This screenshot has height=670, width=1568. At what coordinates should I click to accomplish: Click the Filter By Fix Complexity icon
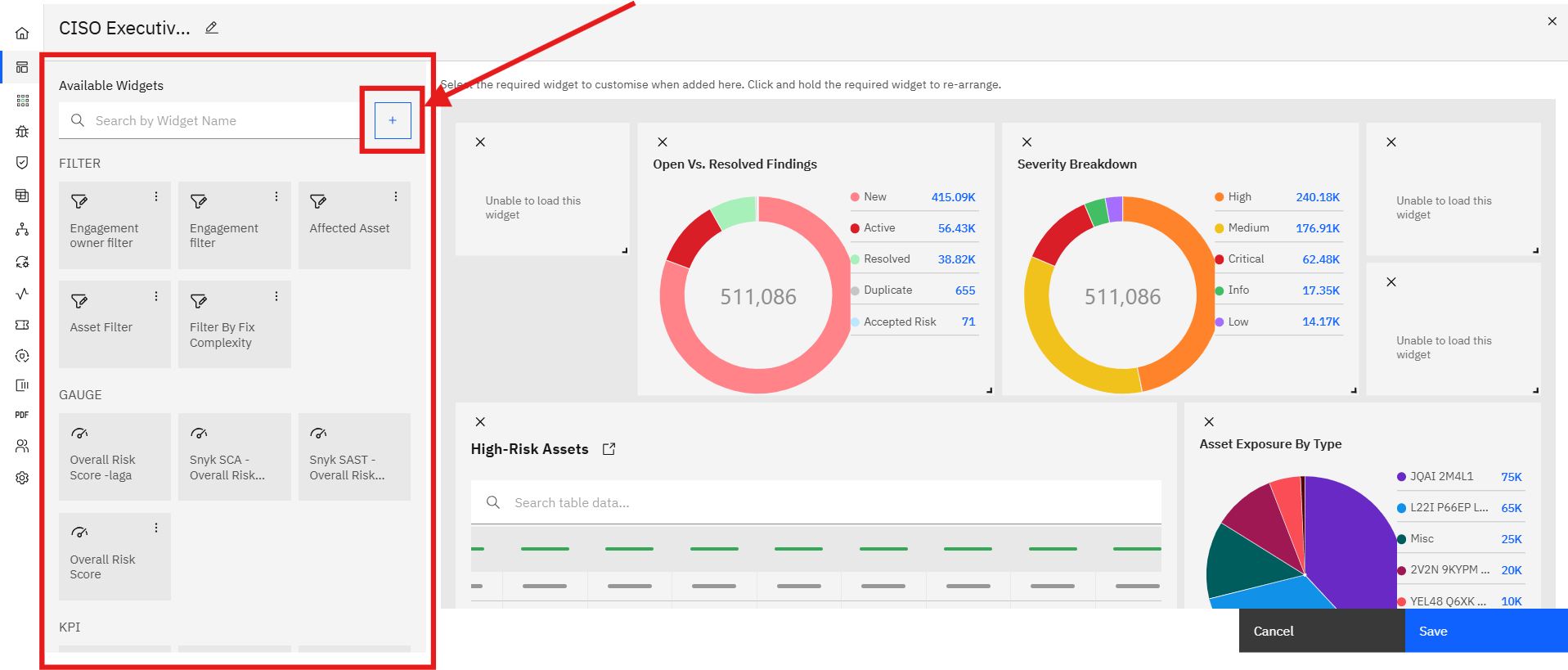pos(199,301)
